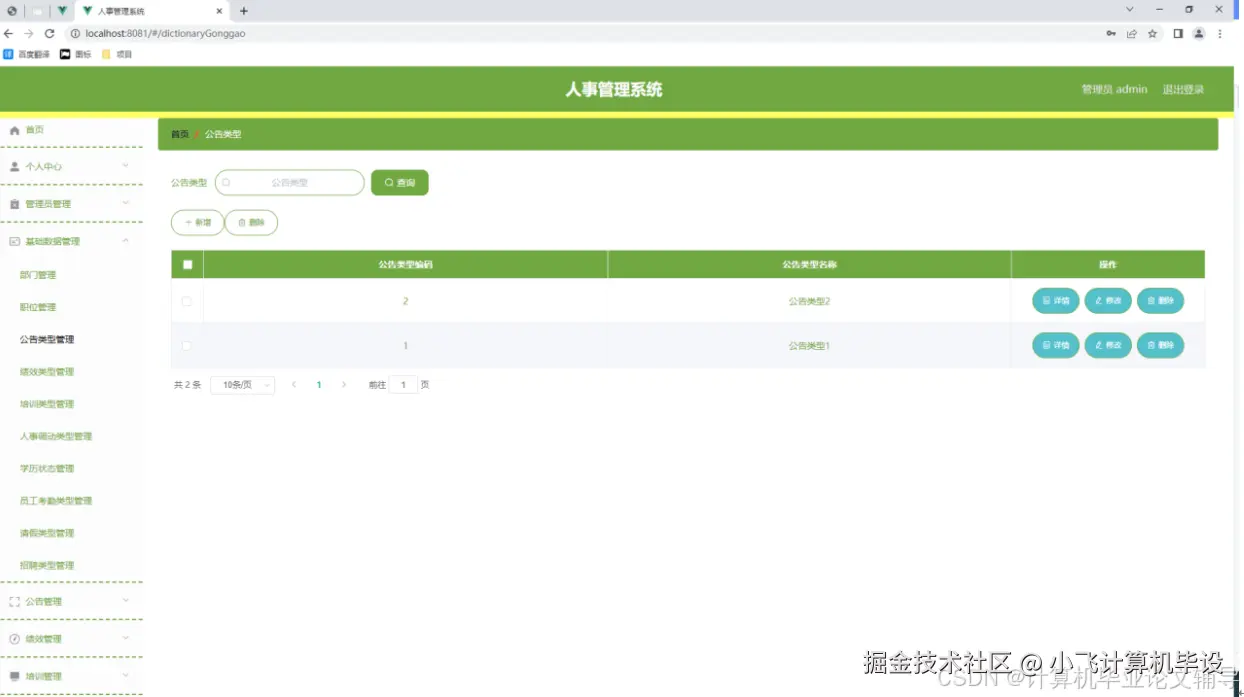1244x697 pixels.
Task: Select 公告类型管理 in the sidebar
Action: point(47,339)
